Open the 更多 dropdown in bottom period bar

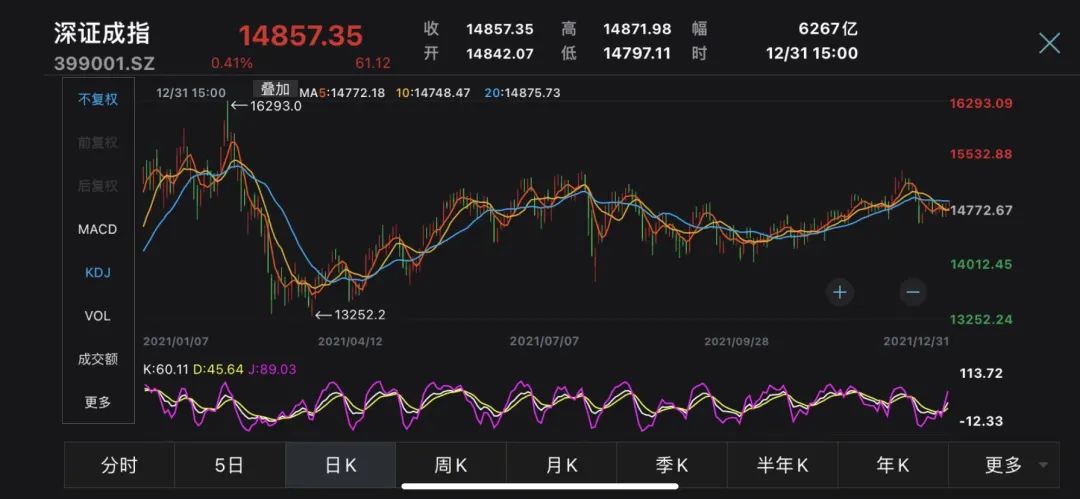click(x=1013, y=465)
